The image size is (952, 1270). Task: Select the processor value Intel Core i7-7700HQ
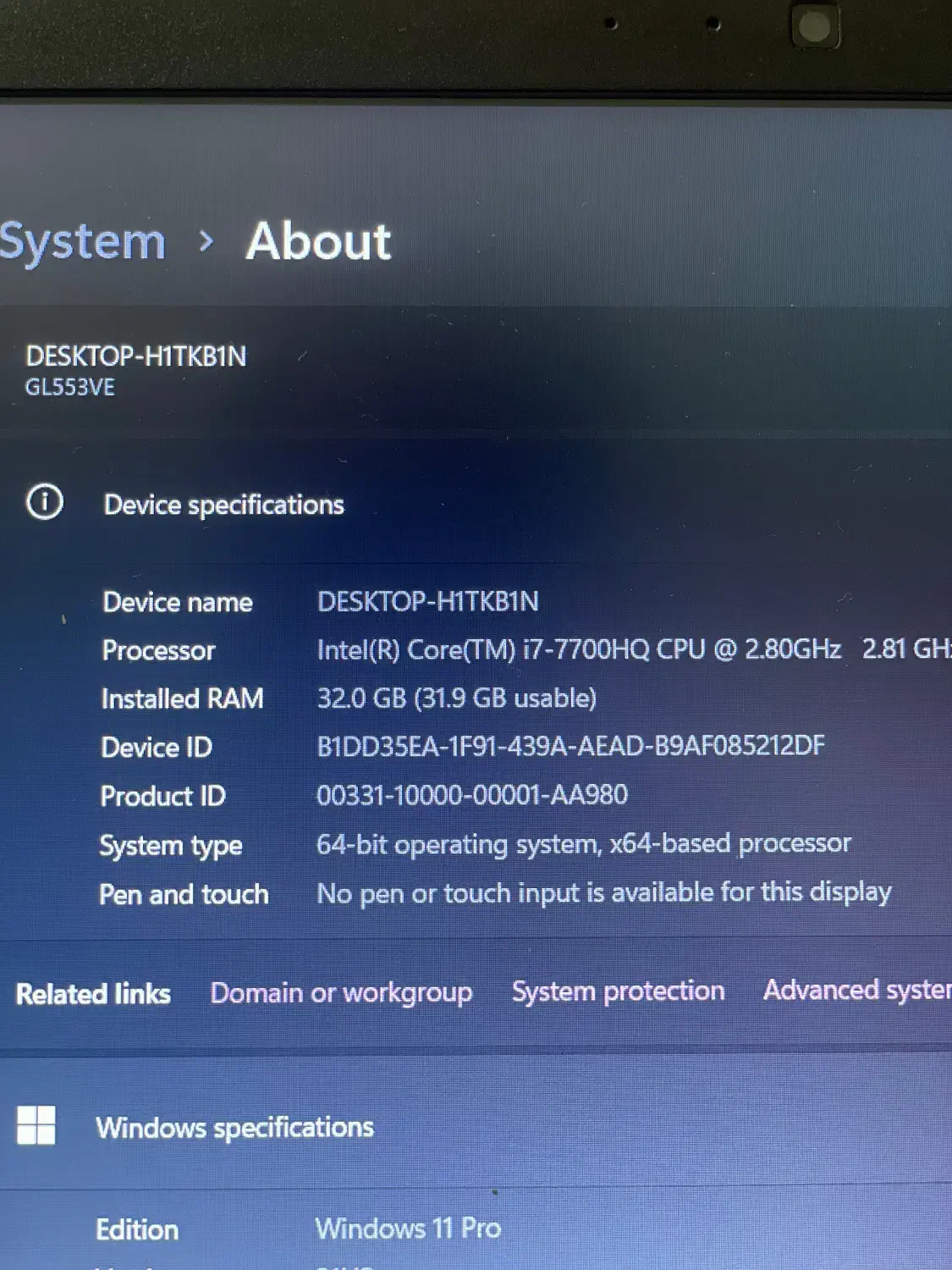point(634,649)
